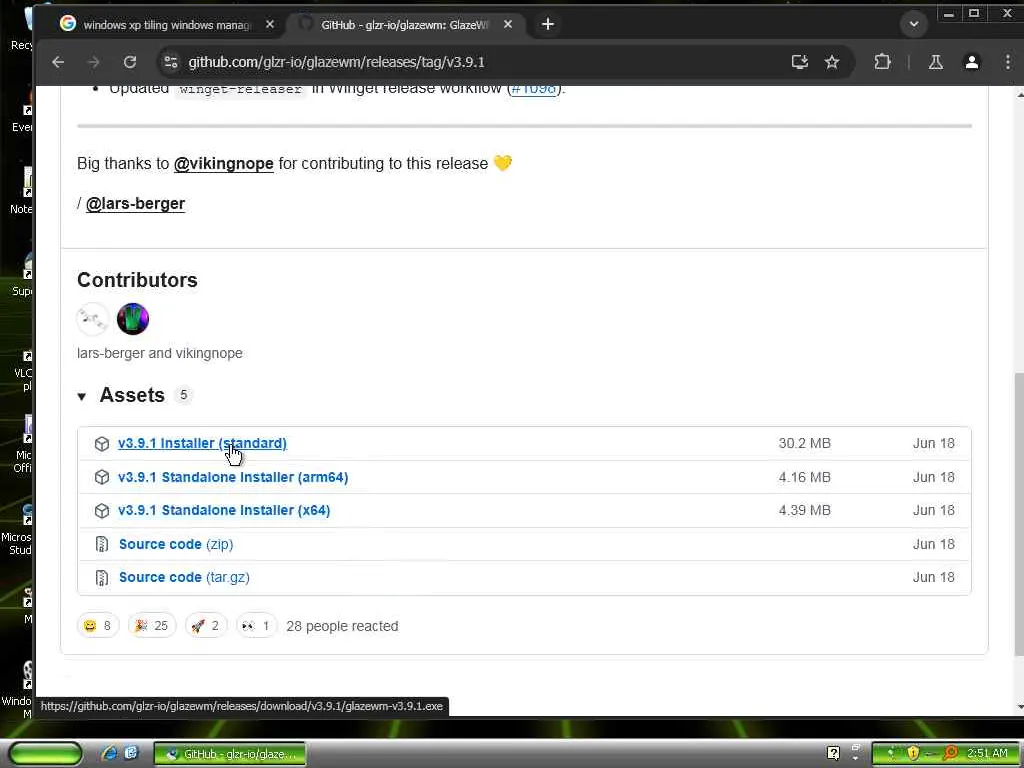The height and width of the screenshot is (768, 1024).
Task: Download v3.9.1 Standalone Installer (arm64)
Action: [233, 477]
